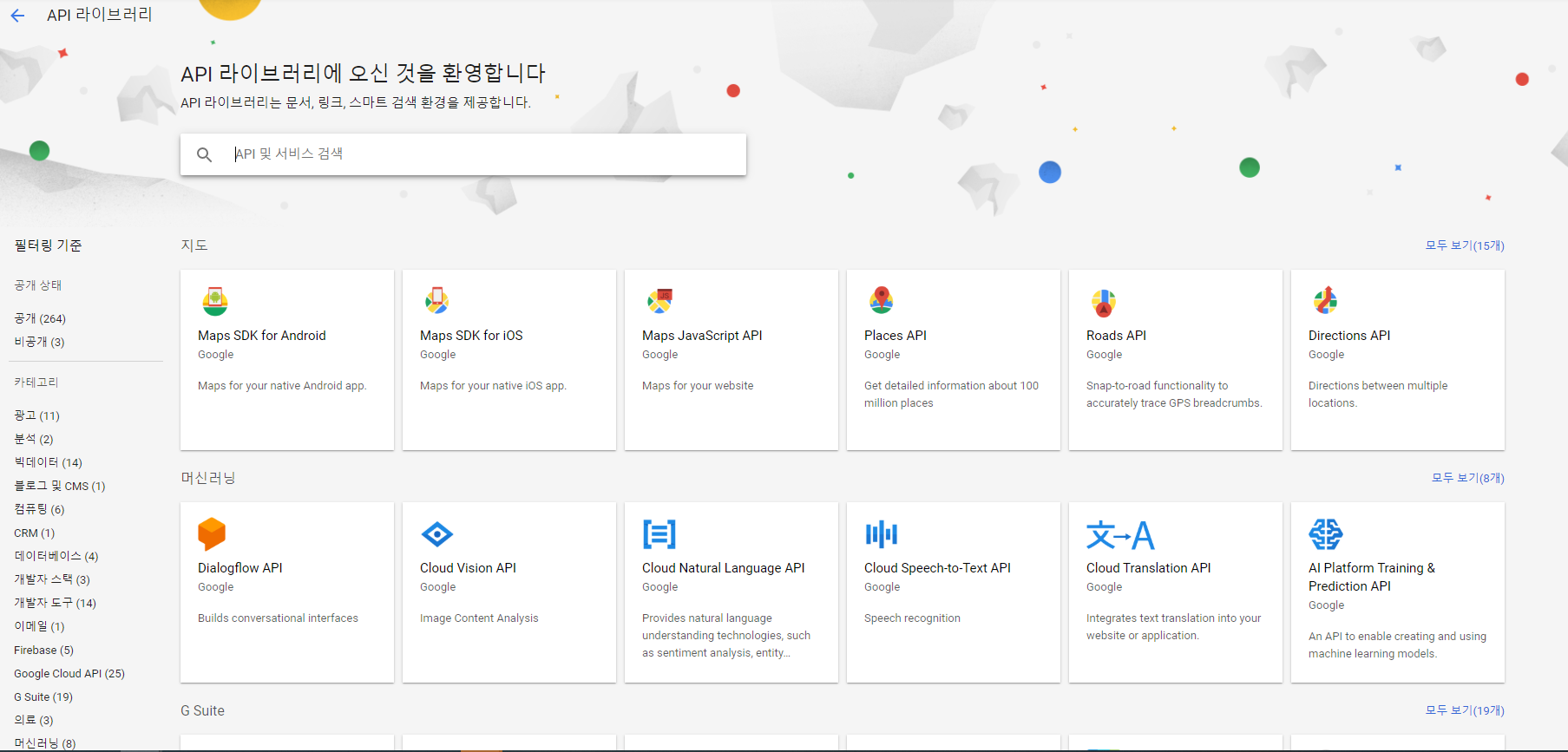Open the Cloud Vision API title
The width and height of the screenshot is (1568, 752).
(x=468, y=568)
